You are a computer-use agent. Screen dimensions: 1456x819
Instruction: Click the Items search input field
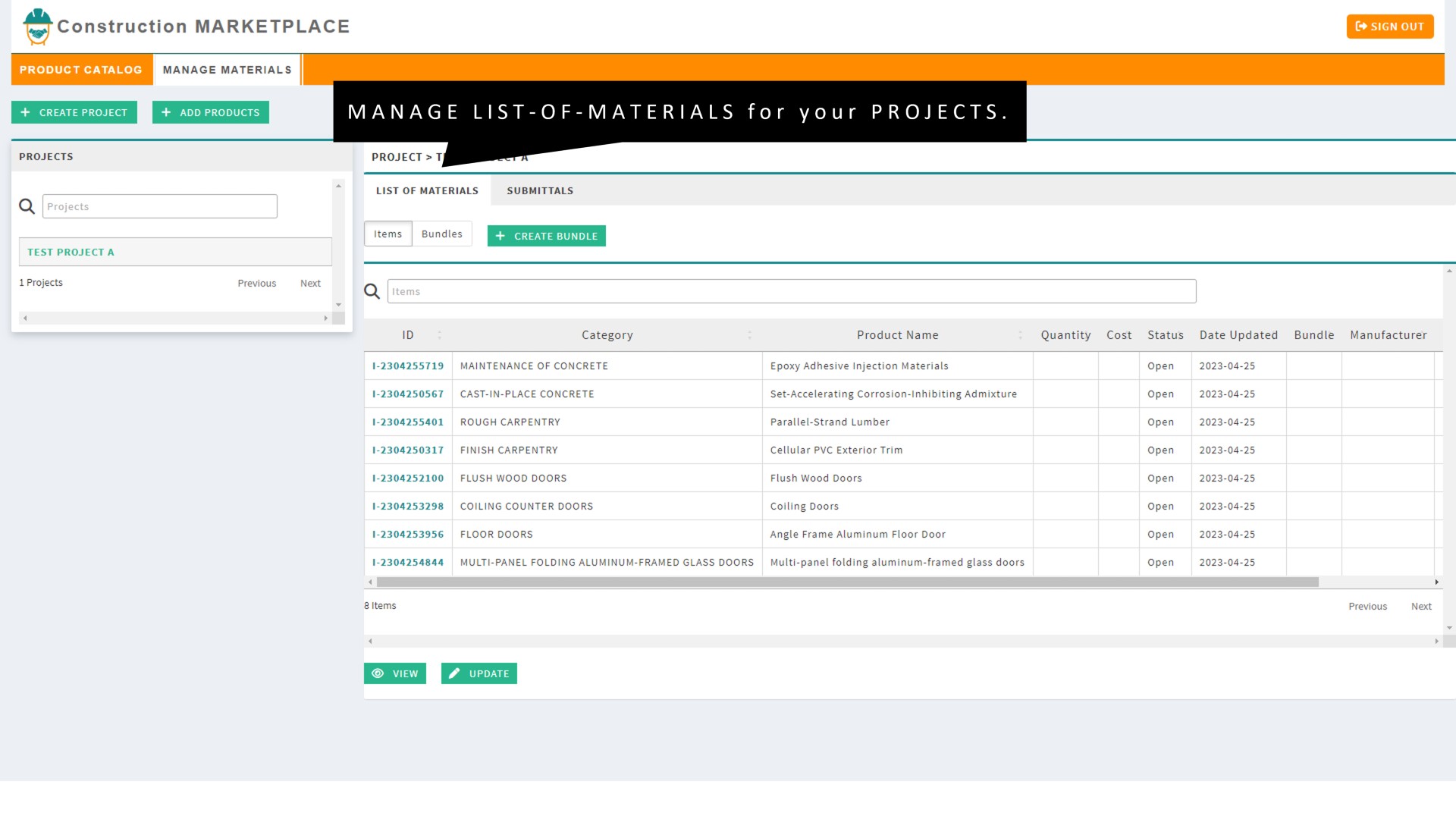(x=791, y=291)
